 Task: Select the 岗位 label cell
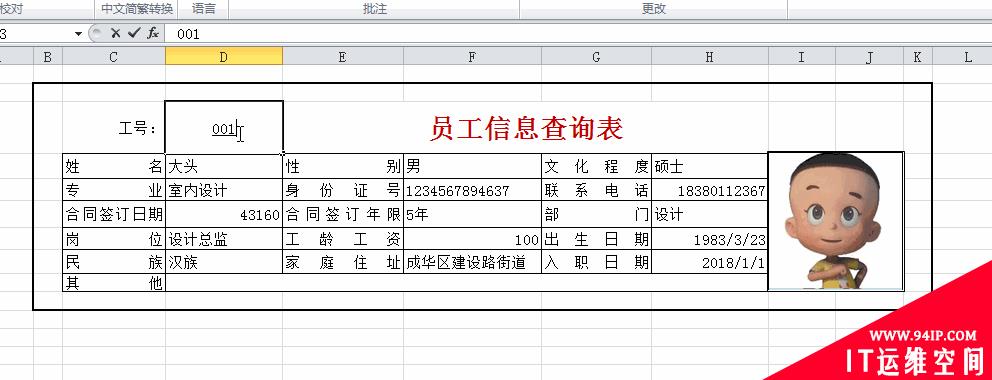[114, 239]
